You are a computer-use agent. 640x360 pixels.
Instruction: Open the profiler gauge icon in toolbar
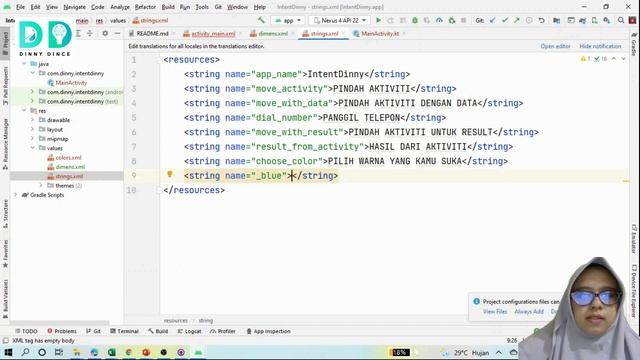pyautogui.click(x=439, y=20)
